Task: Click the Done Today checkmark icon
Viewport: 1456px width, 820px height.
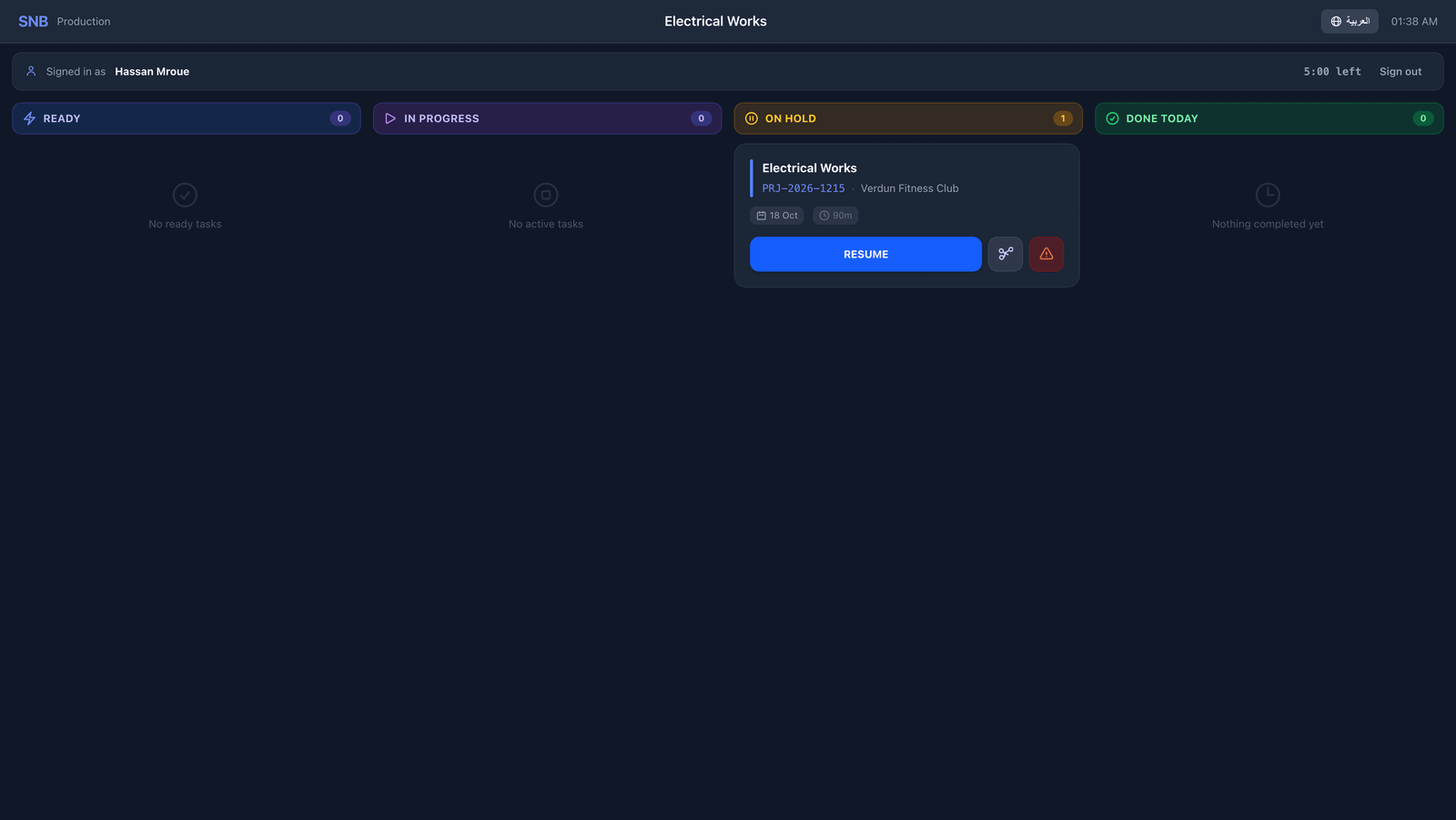Action: click(x=1112, y=118)
